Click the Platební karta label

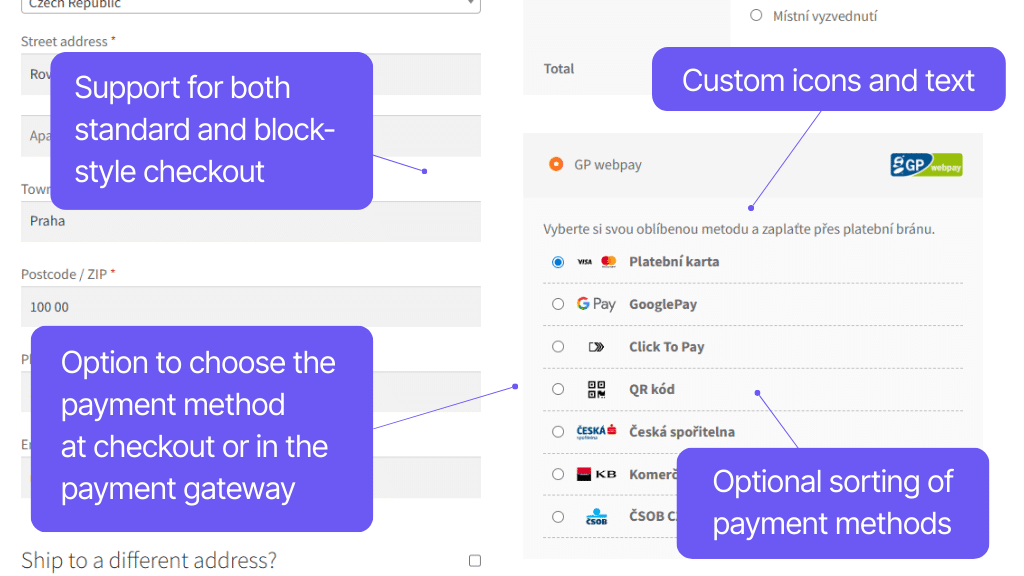674,262
